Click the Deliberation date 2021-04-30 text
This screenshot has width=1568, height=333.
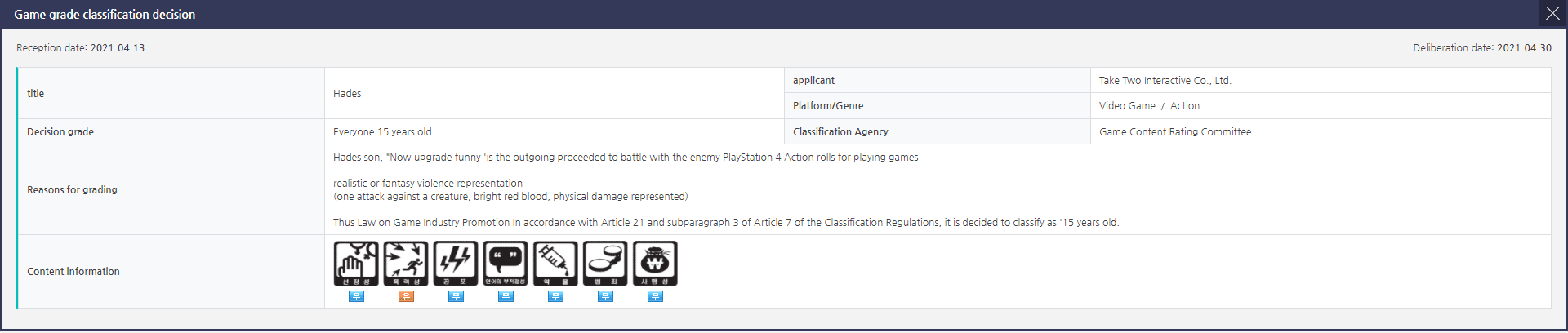(1482, 48)
